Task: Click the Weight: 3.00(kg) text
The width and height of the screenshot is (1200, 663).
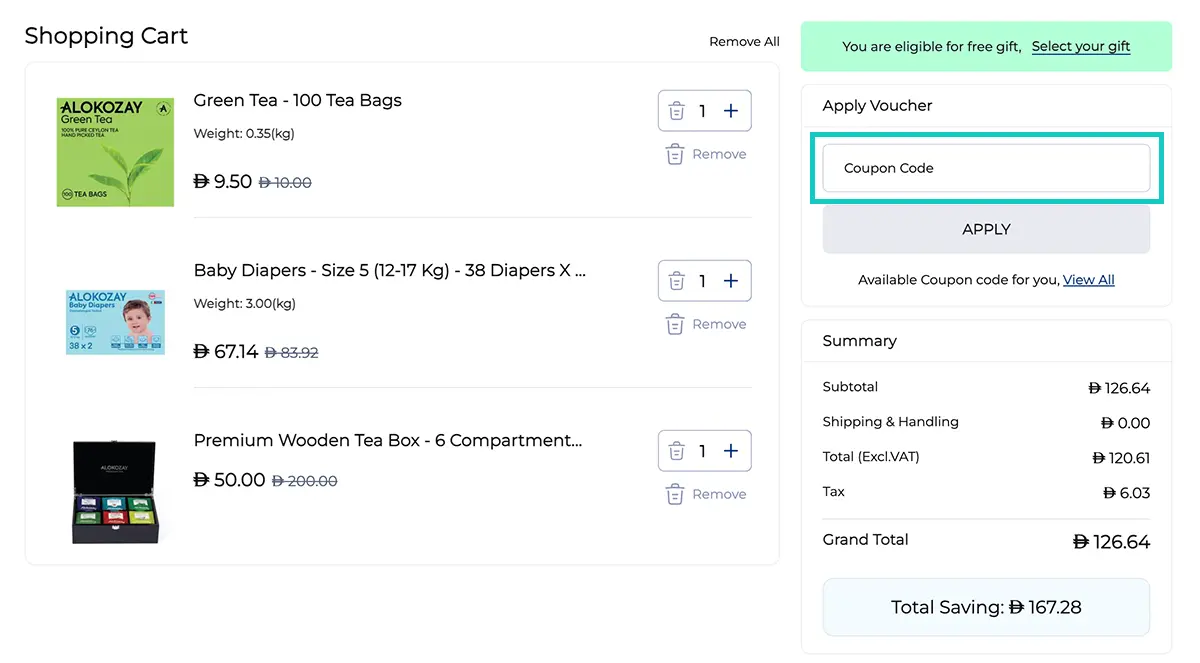Action: (244, 303)
